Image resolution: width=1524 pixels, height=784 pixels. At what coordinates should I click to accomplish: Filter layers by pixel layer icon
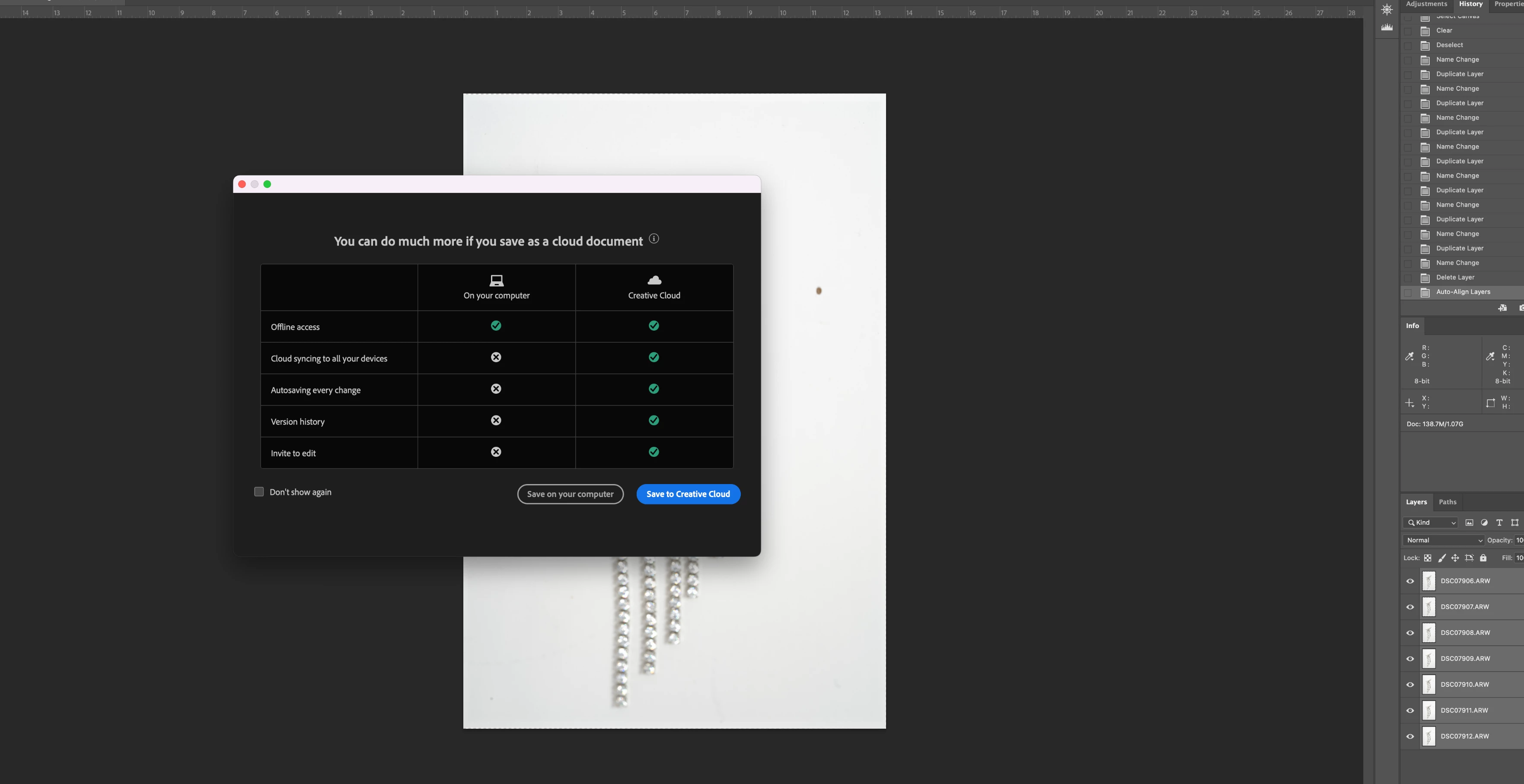click(x=1469, y=523)
